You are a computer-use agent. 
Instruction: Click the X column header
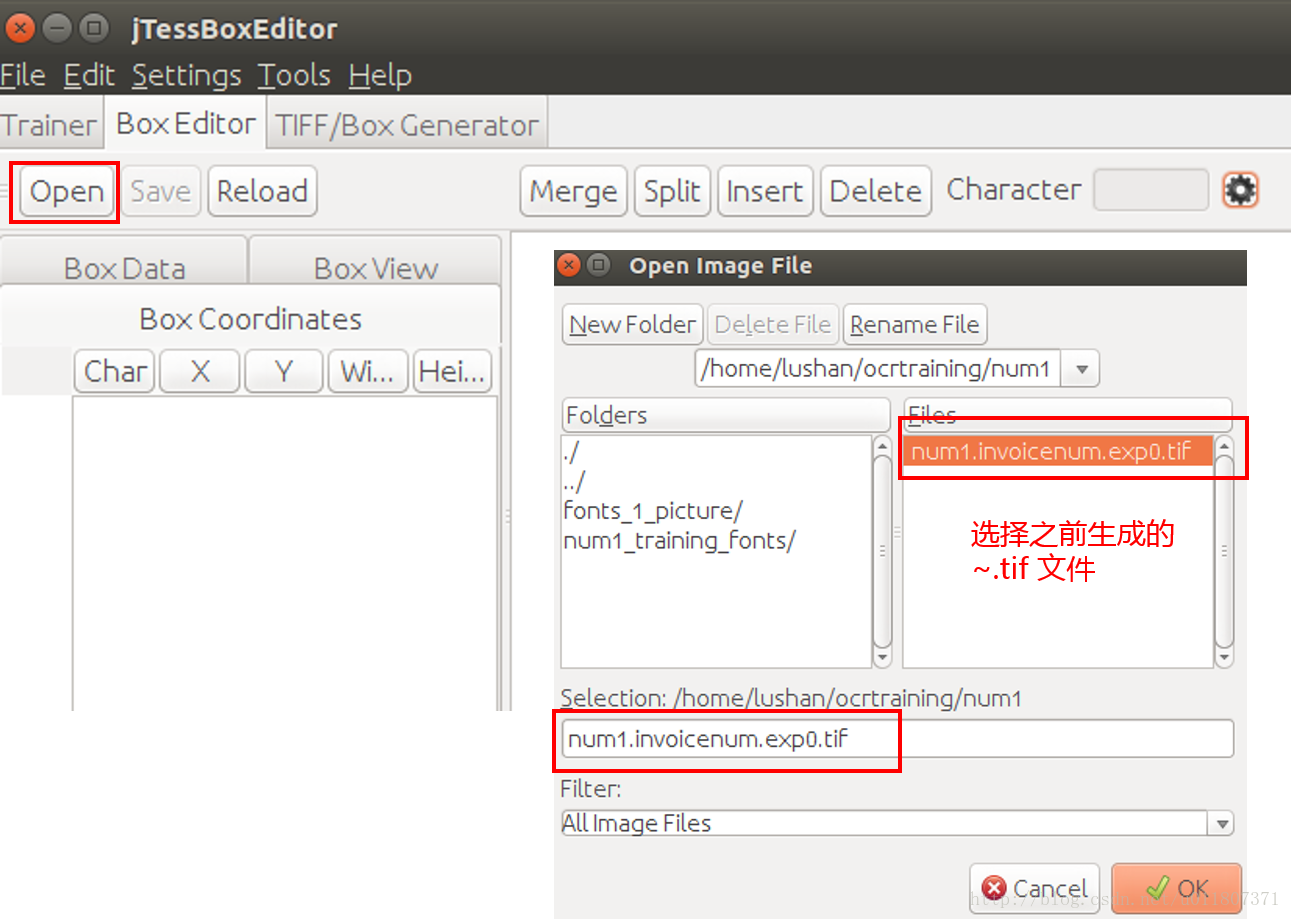point(200,372)
